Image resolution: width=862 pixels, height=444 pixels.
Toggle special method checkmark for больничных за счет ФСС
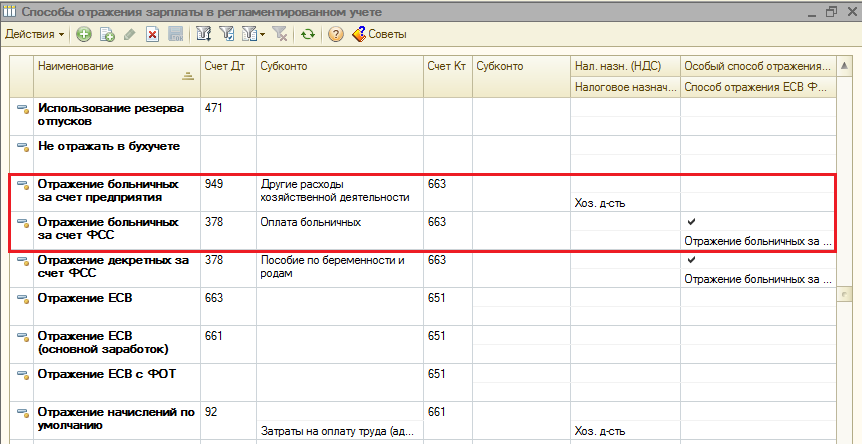[692, 221]
